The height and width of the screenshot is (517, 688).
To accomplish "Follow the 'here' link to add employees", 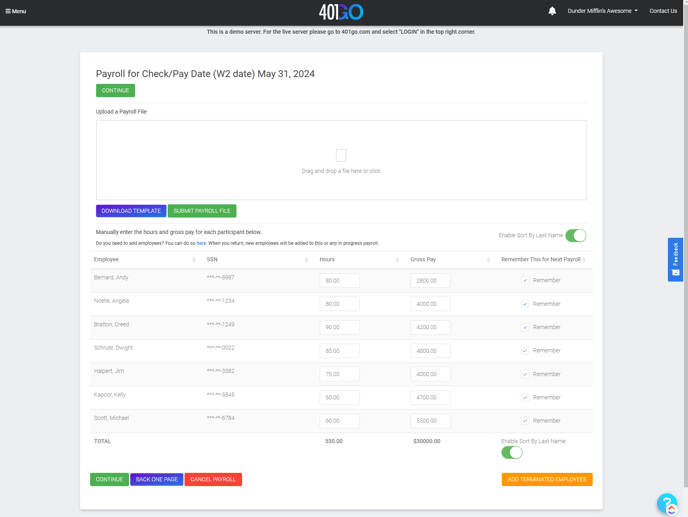I will [x=201, y=243].
